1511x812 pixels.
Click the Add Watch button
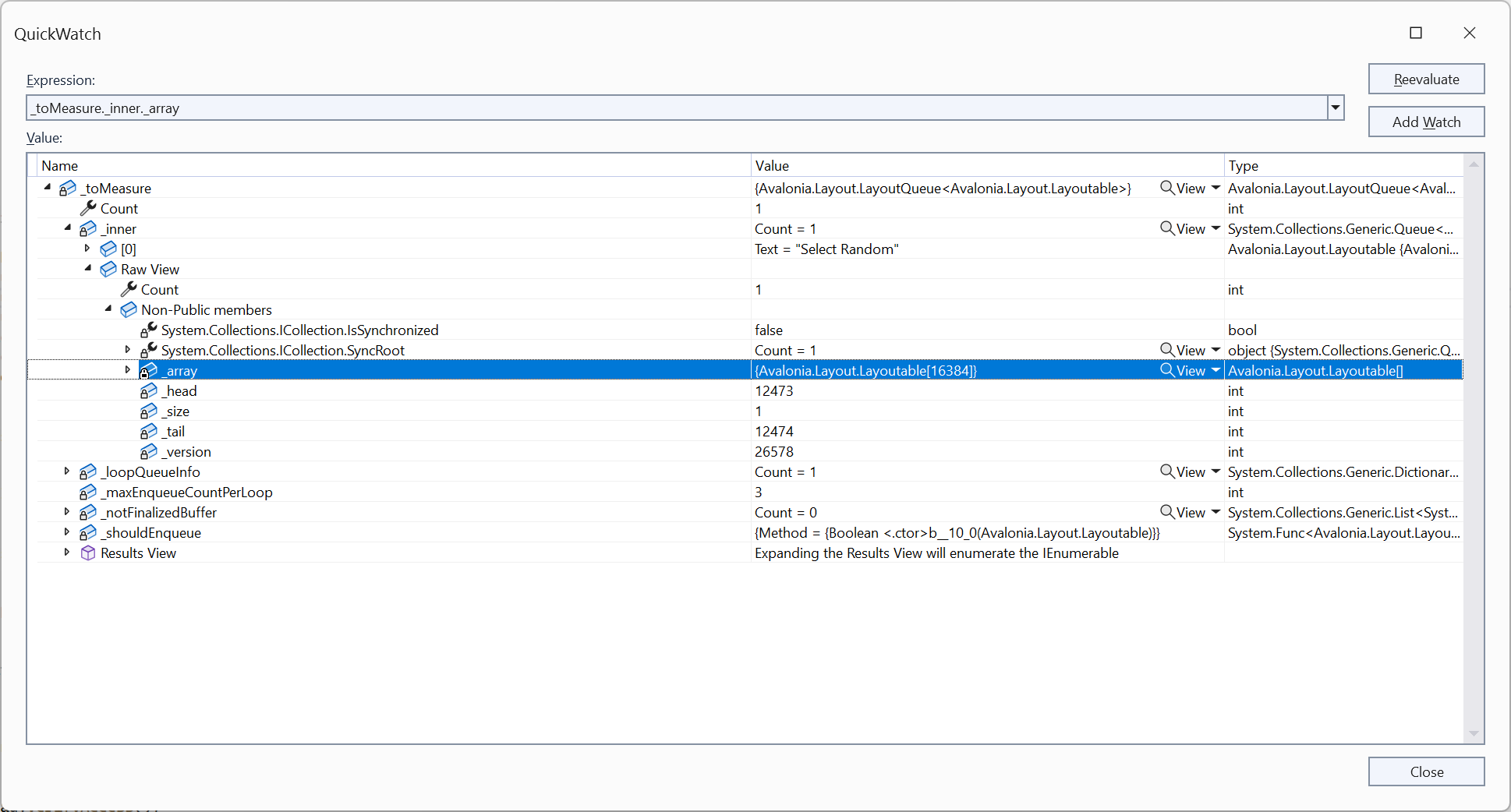point(1426,122)
